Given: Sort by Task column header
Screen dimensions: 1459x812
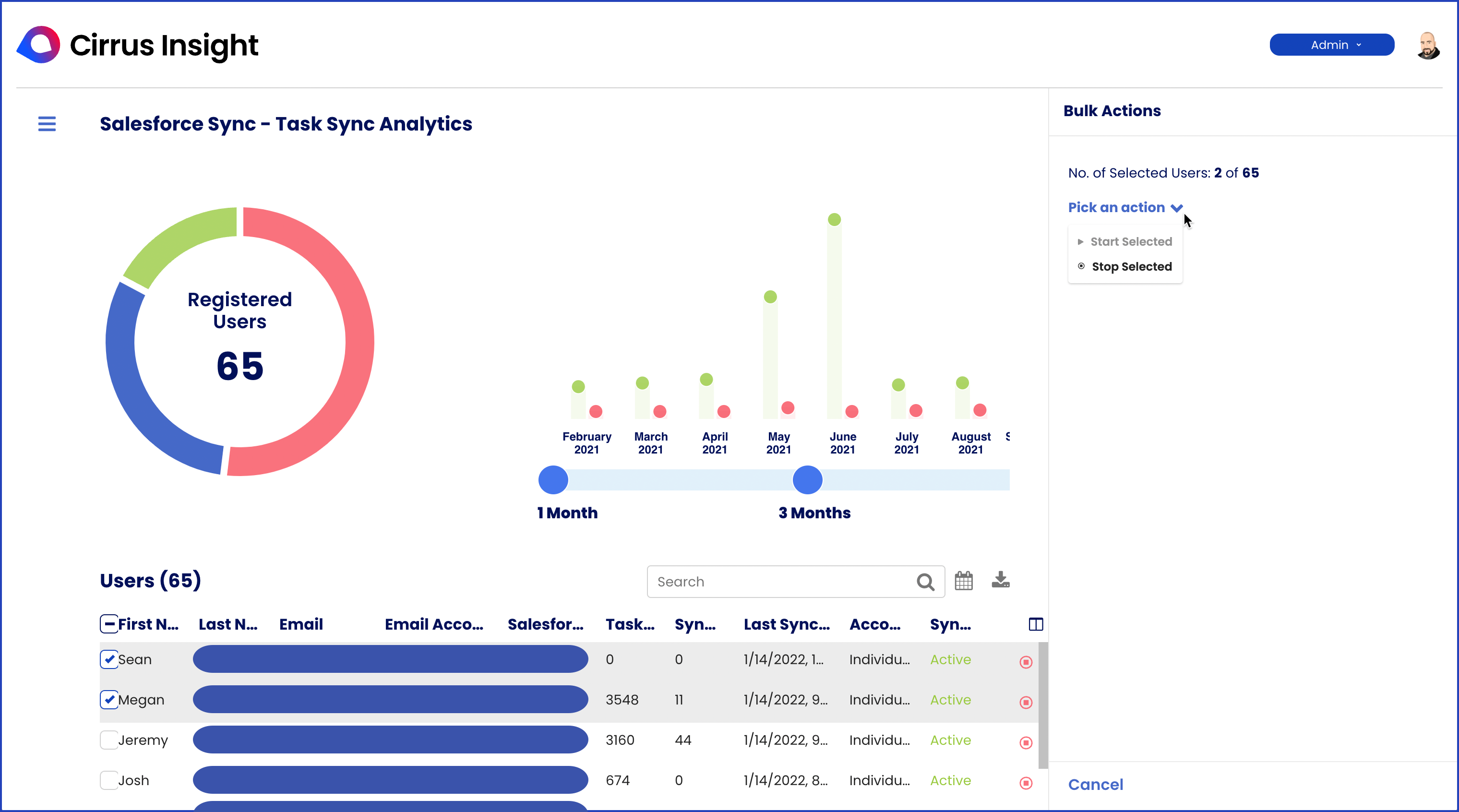Looking at the screenshot, I should coord(630,624).
